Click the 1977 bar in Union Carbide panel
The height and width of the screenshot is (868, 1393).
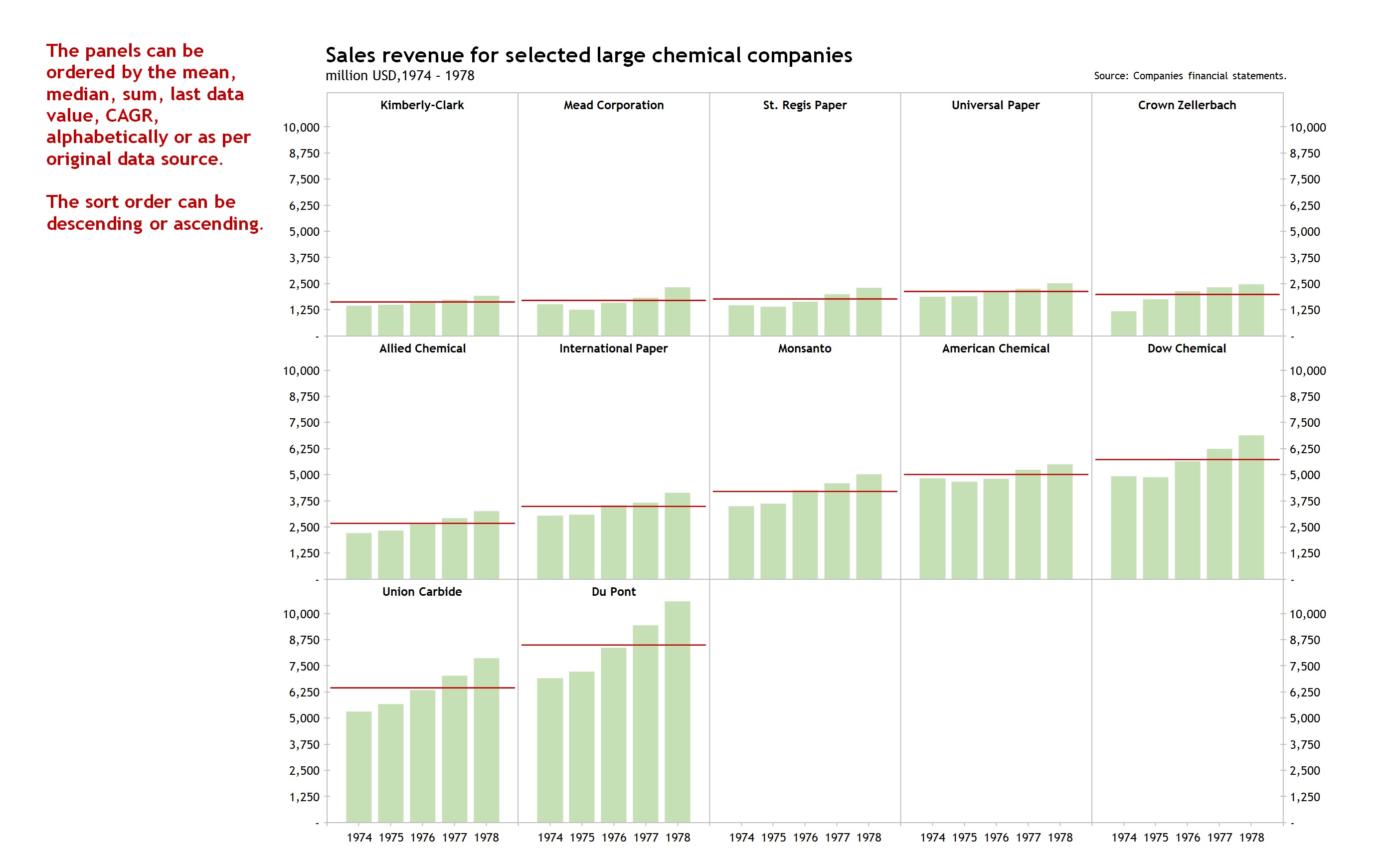click(455, 749)
